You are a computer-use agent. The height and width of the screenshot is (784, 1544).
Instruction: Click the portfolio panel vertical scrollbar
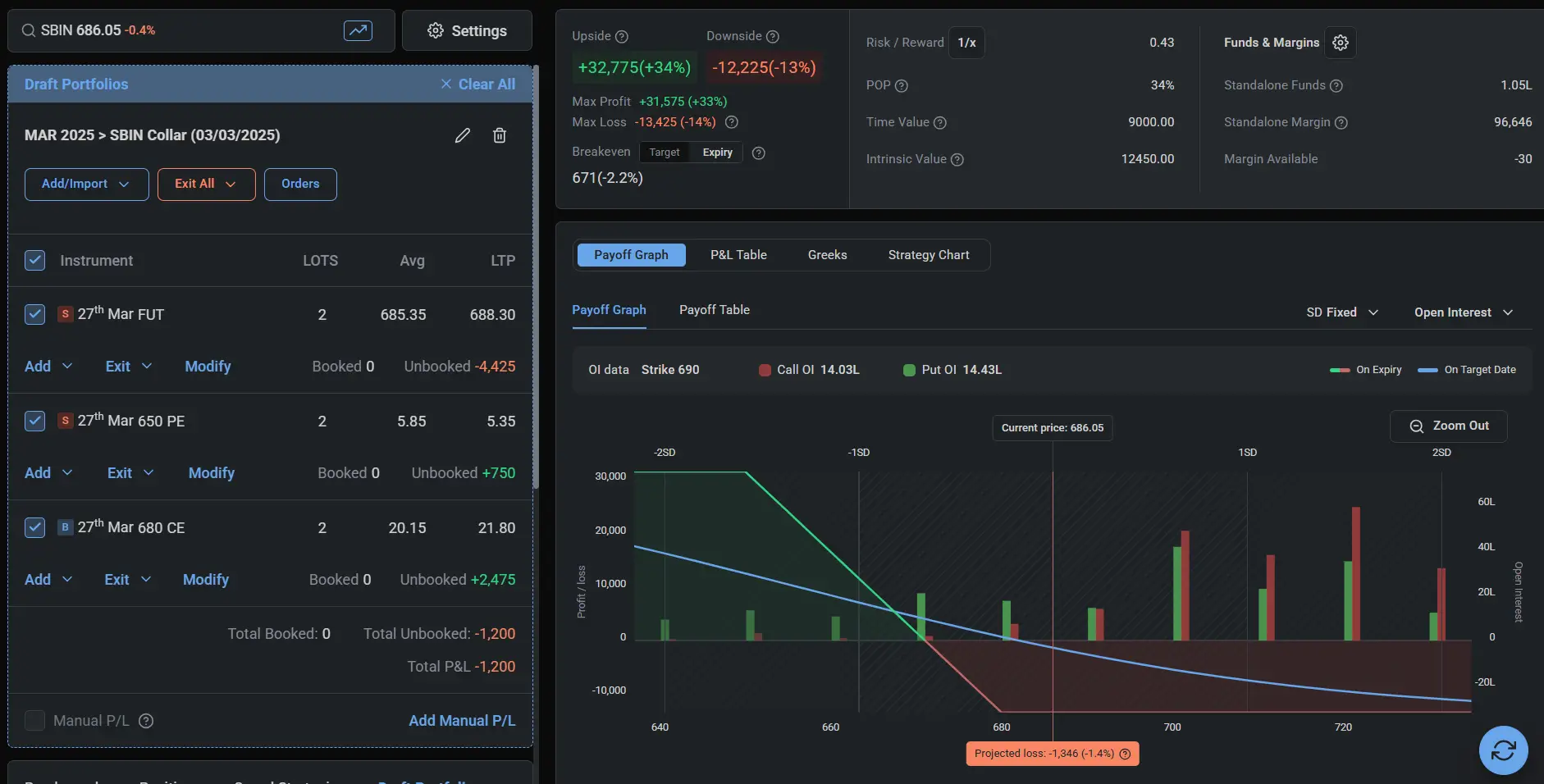(536, 277)
